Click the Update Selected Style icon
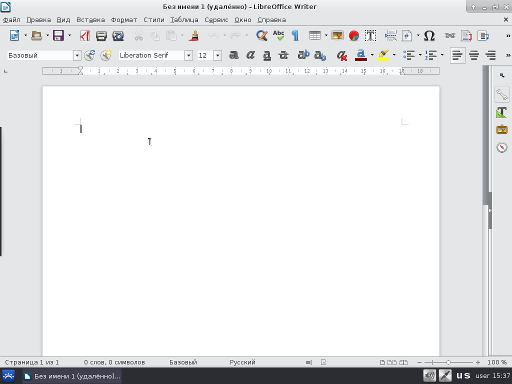The height and width of the screenshot is (384, 512). tap(90, 55)
